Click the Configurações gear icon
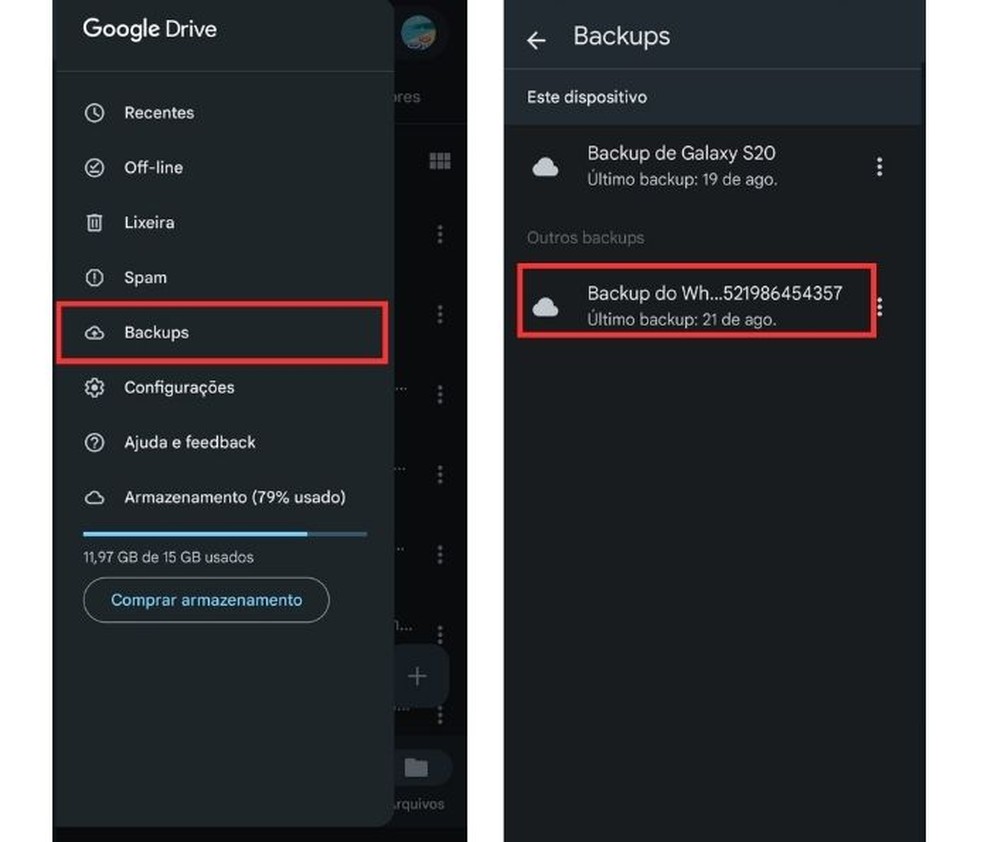 94,388
